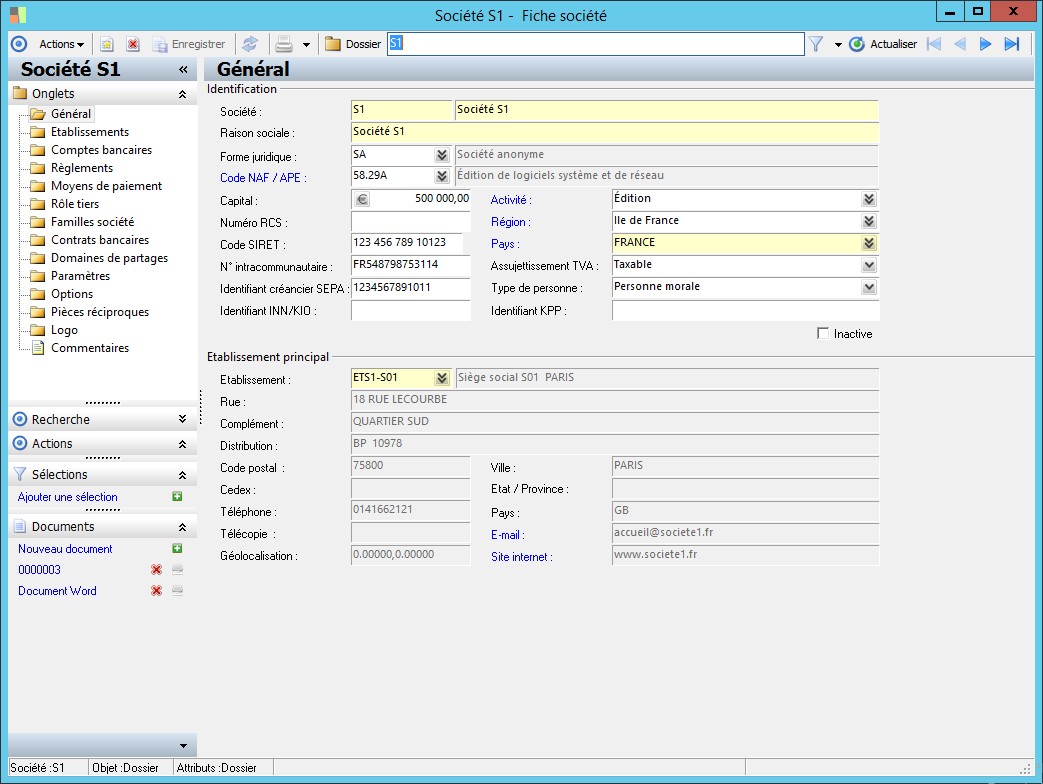
Task: Click the filter funnel icon in toolbar
Action: 816,44
